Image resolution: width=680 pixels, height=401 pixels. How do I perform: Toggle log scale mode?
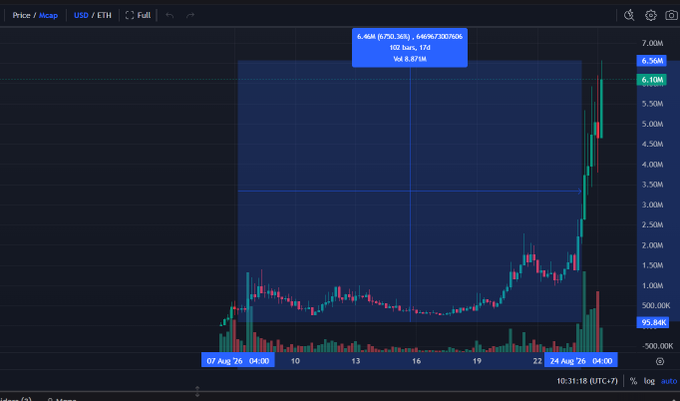649,381
